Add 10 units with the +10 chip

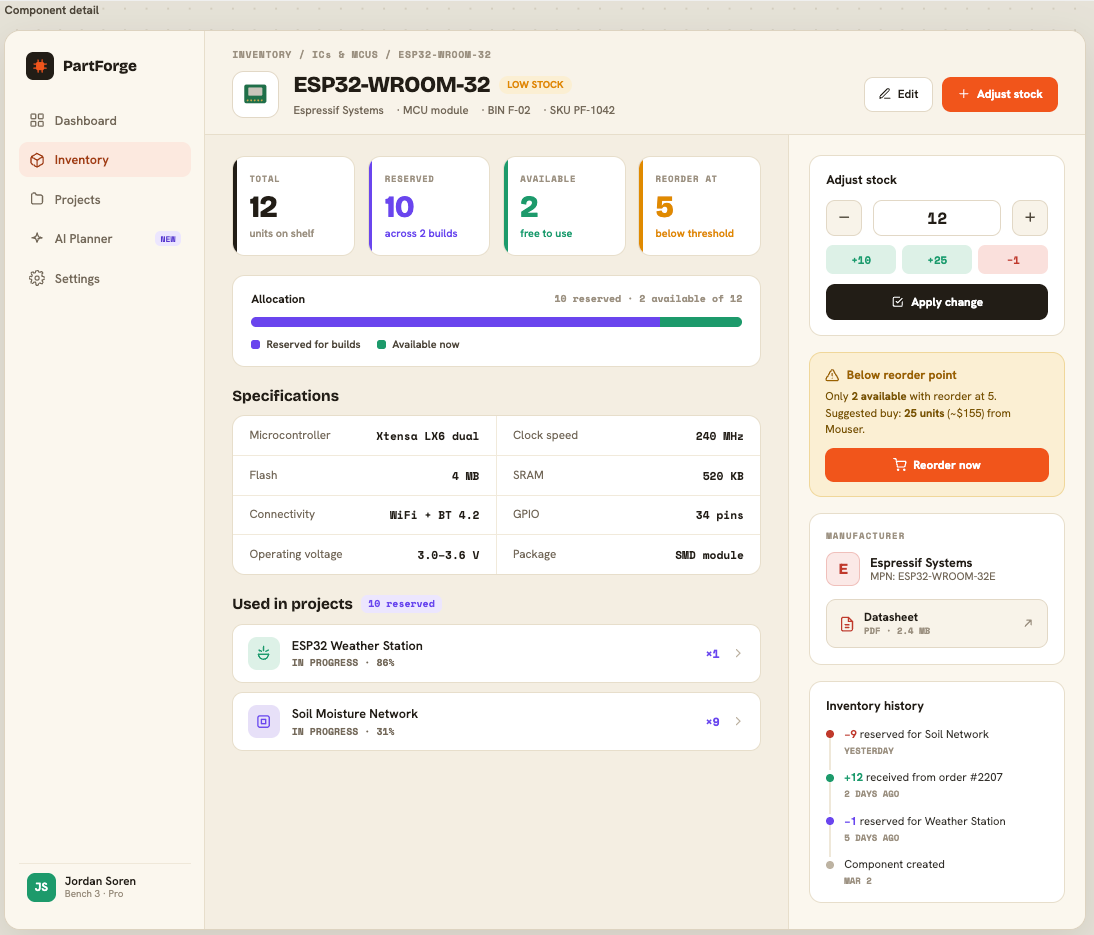(861, 260)
